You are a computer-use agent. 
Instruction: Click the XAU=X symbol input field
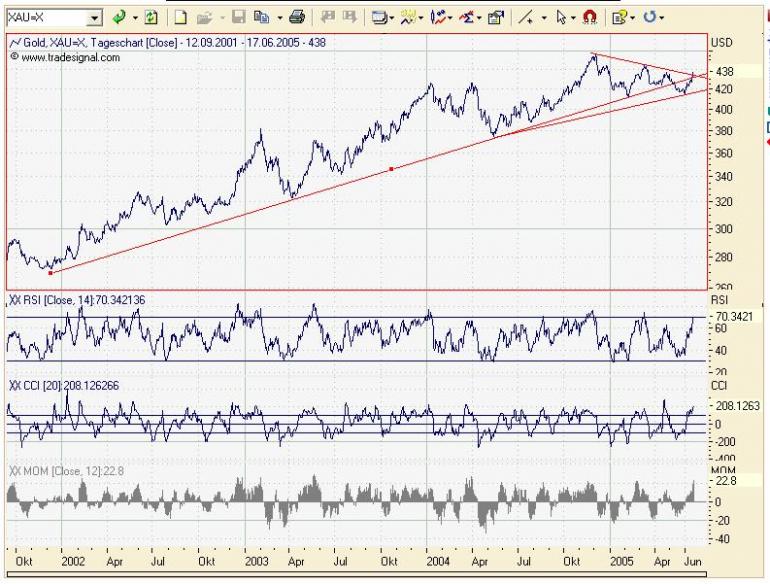tap(47, 19)
